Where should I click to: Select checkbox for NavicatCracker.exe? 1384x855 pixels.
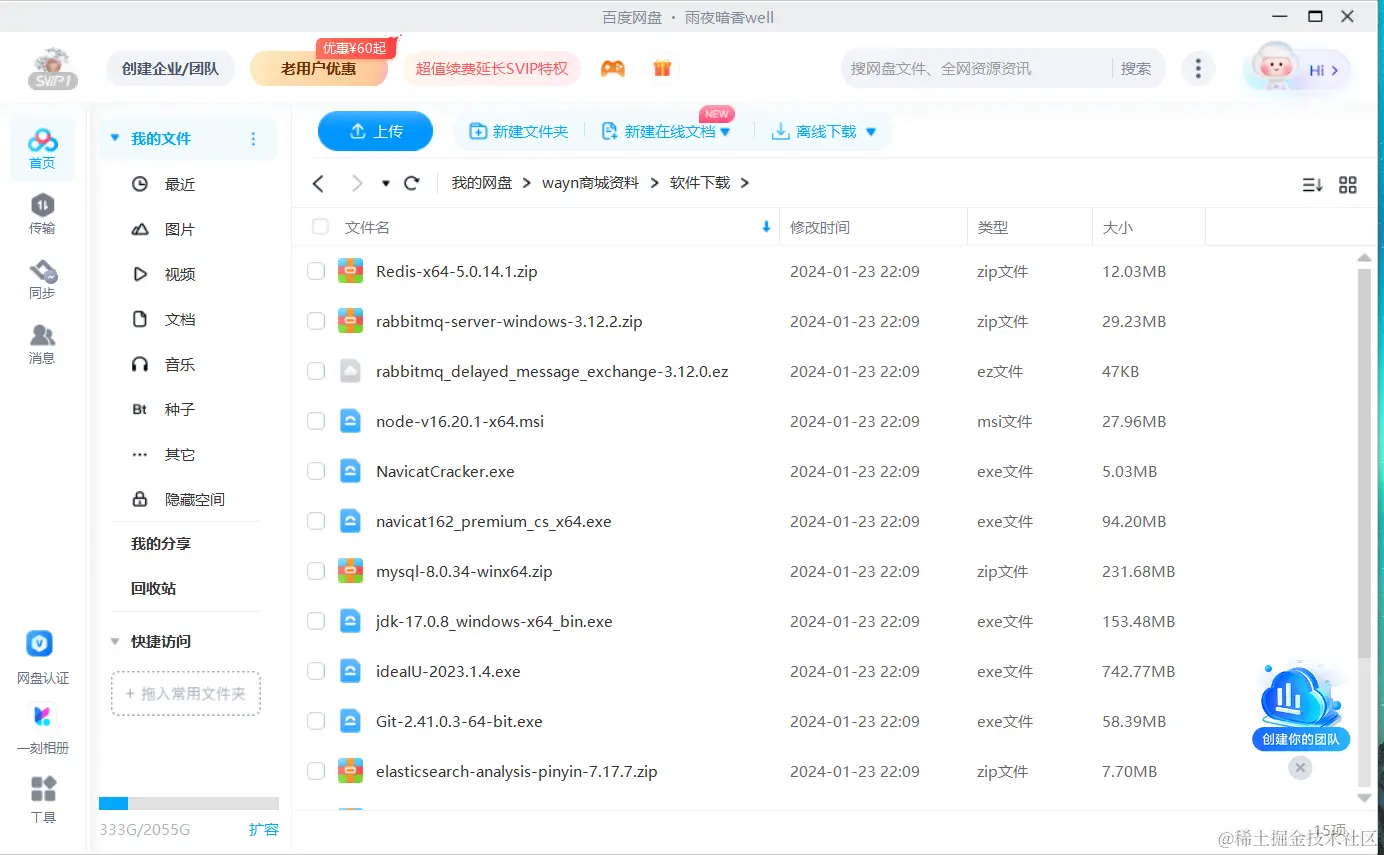tap(316, 471)
